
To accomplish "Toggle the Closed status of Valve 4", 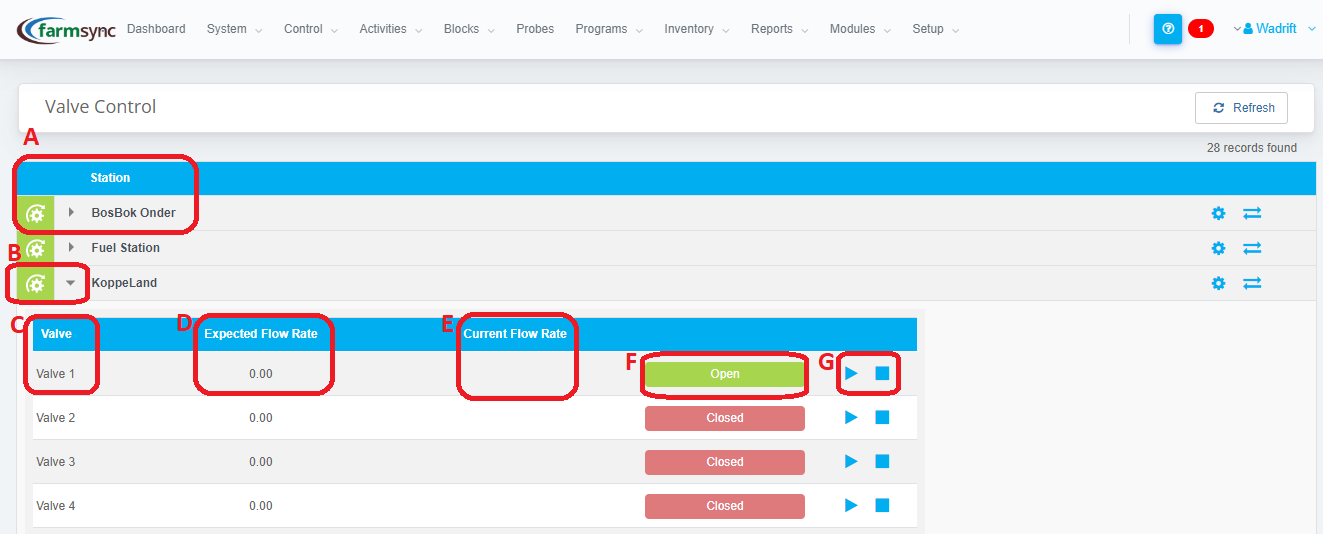I will coord(724,506).
